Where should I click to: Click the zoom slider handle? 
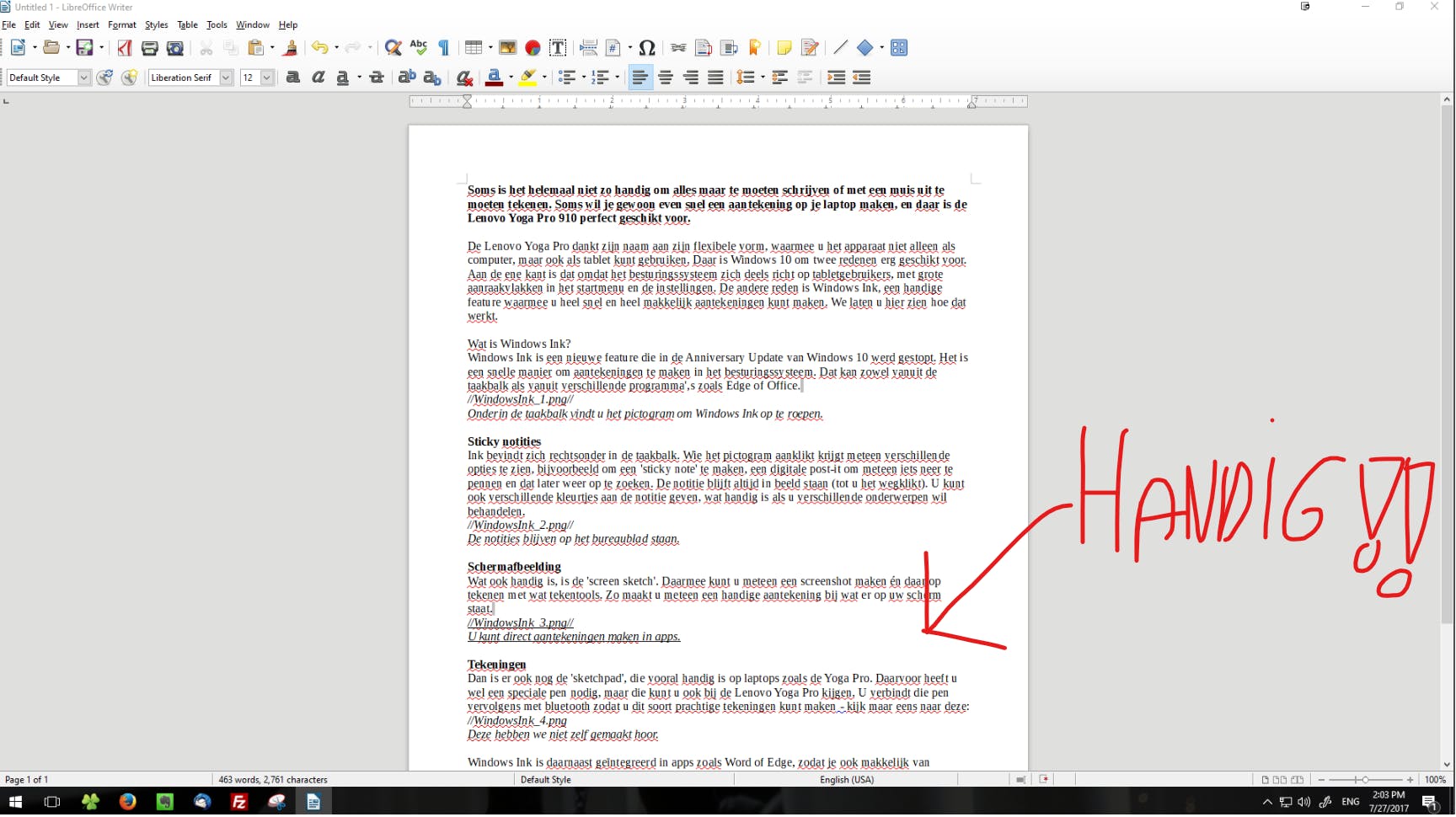[1365, 781]
